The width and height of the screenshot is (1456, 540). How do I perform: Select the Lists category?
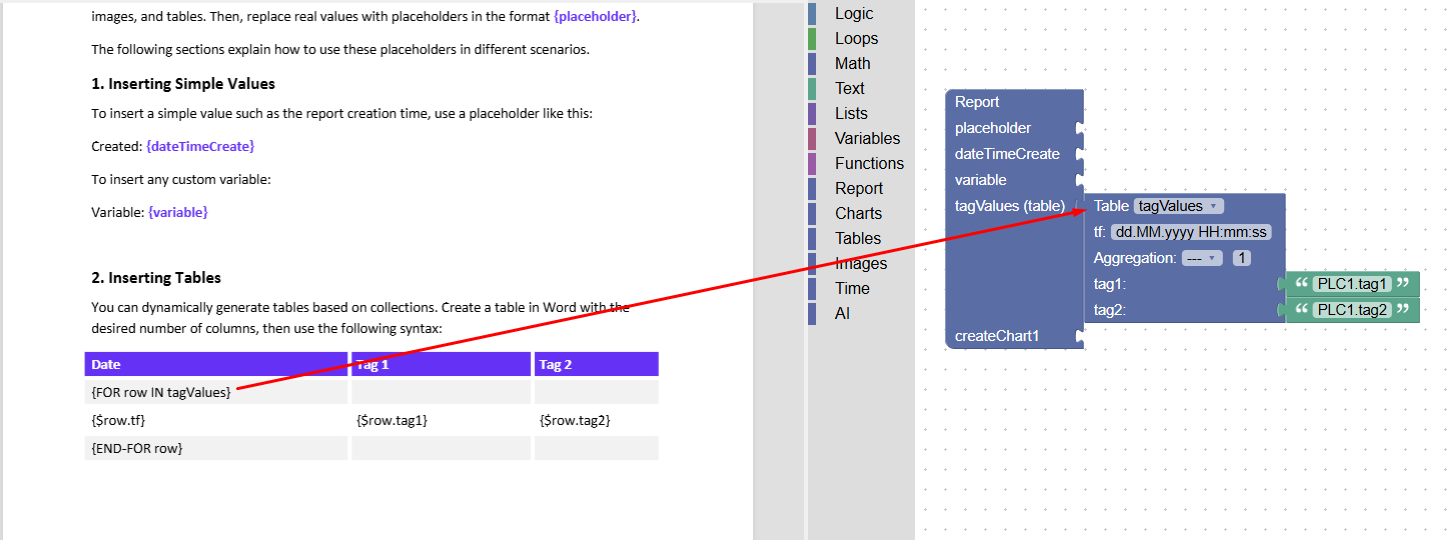tap(851, 114)
